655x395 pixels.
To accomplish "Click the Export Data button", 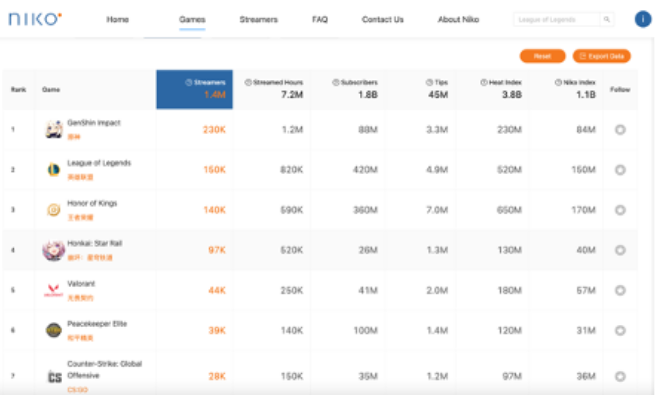I will click(x=602, y=56).
